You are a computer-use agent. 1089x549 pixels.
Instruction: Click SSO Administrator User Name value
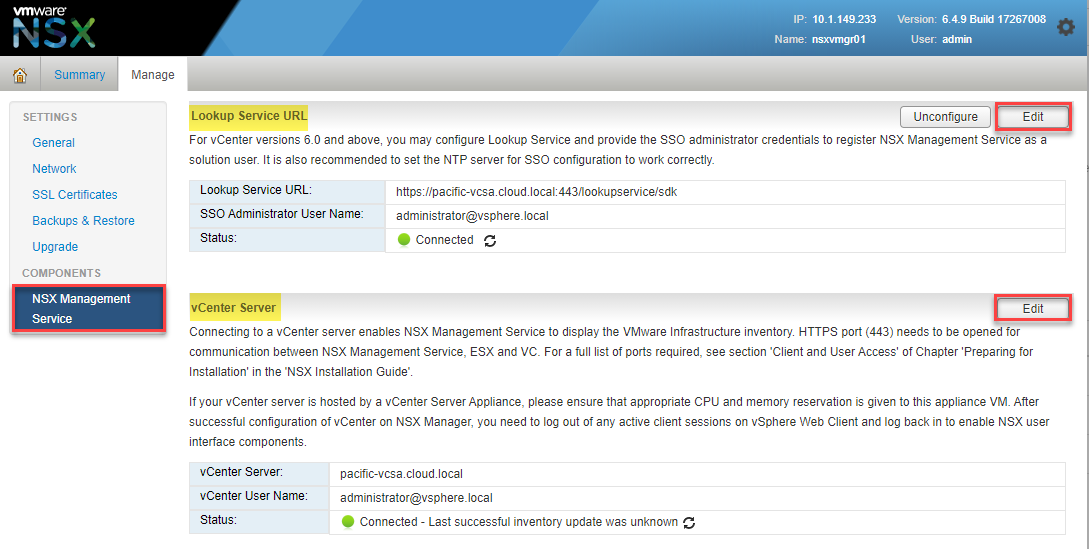coord(472,216)
